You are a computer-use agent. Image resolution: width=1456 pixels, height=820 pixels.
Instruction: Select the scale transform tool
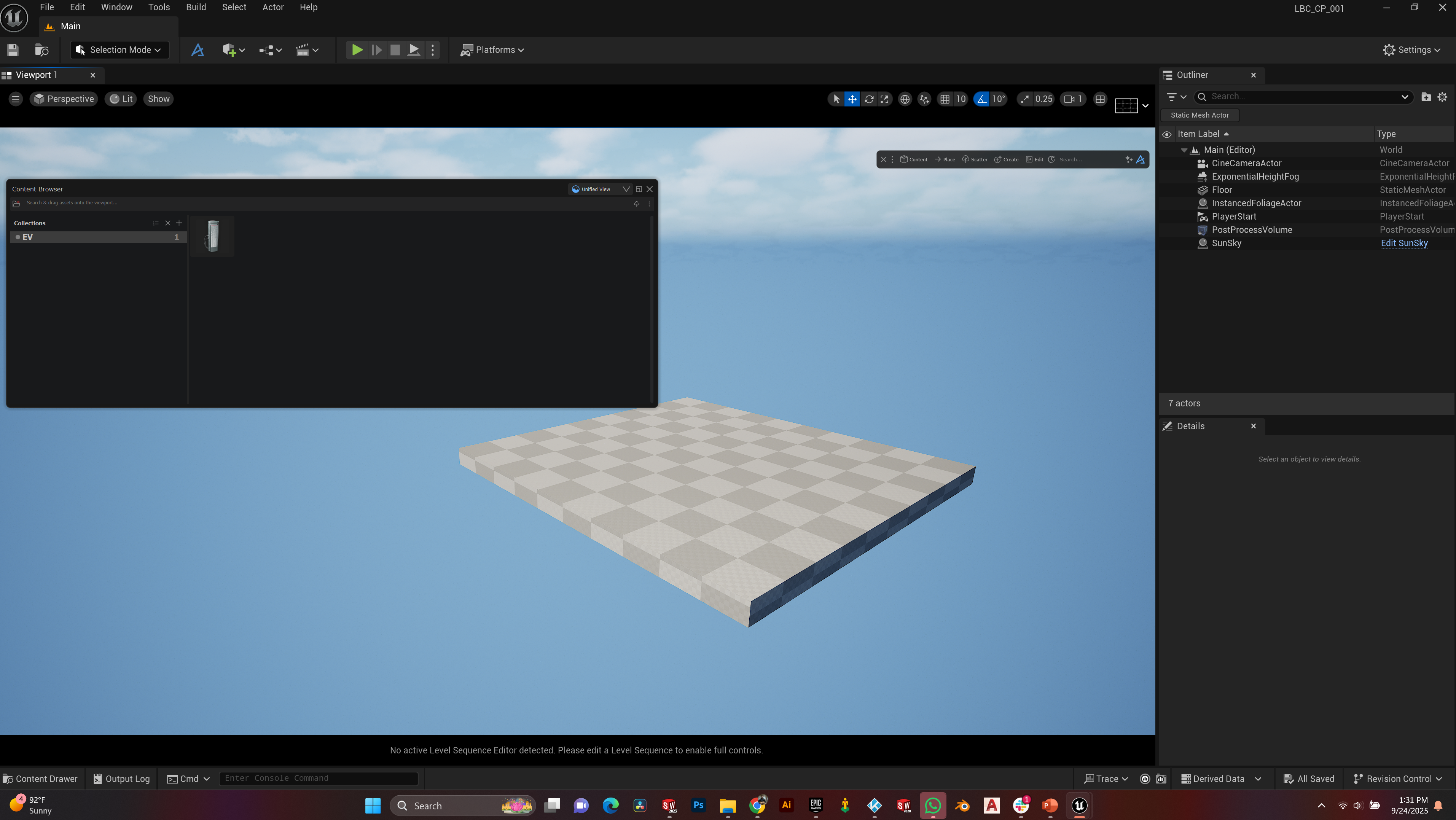pyautogui.click(x=884, y=99)
